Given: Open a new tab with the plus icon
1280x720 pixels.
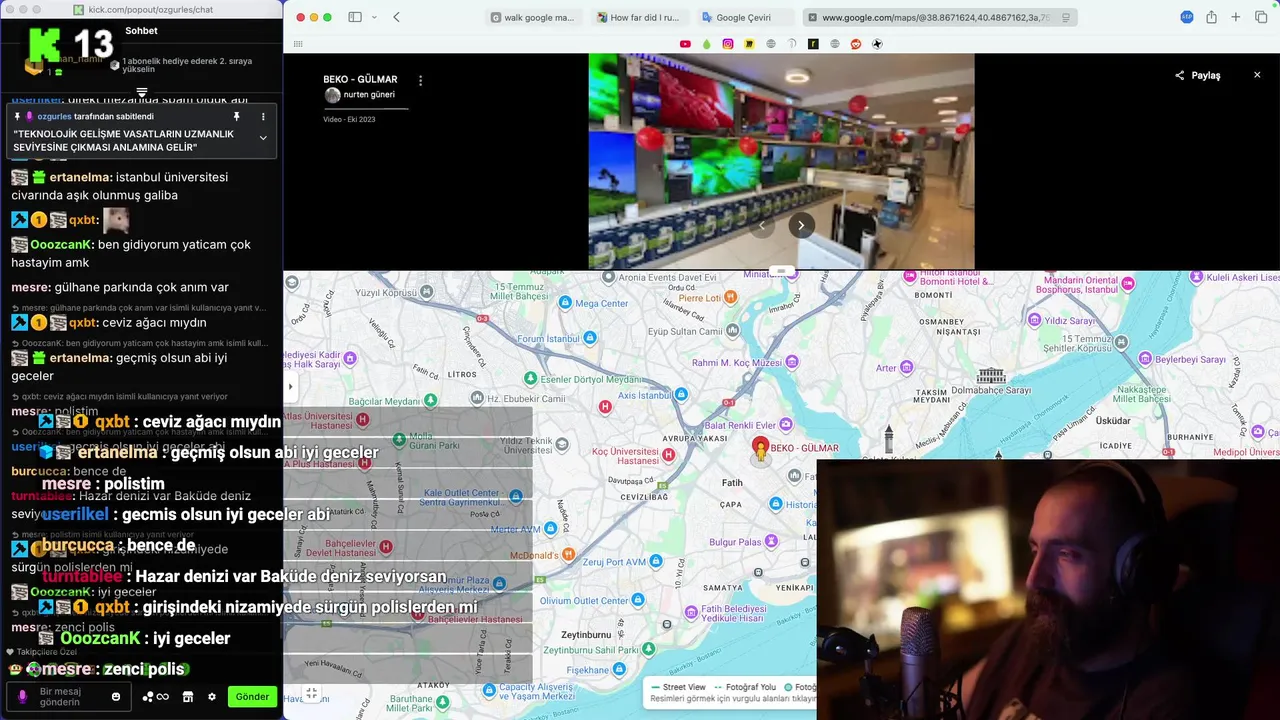Looking at the screenshot, I should [1236, 17].
